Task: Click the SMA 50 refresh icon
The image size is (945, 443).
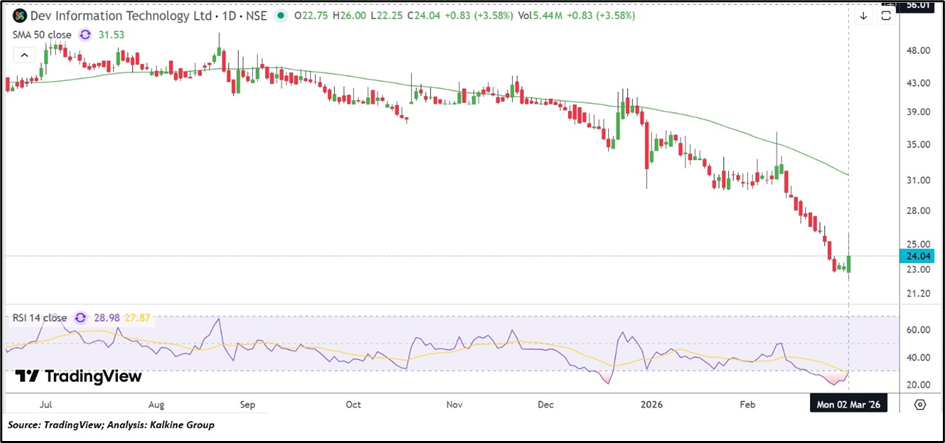Action: pyautogui.click(x=85, y=34)
